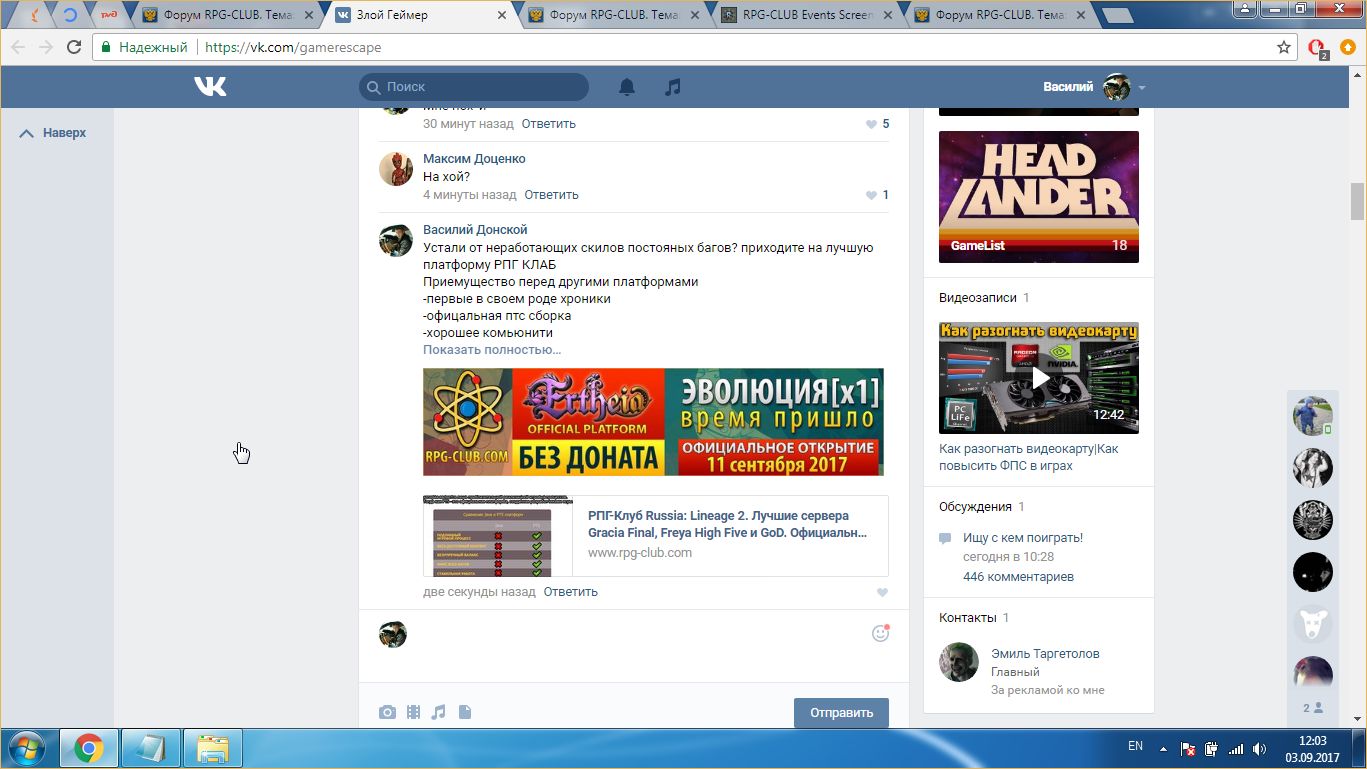The height and width of the screenshot is (769, 1367).
Task: Like Василий Донской's comment
Action: click(x=882, y=592)
